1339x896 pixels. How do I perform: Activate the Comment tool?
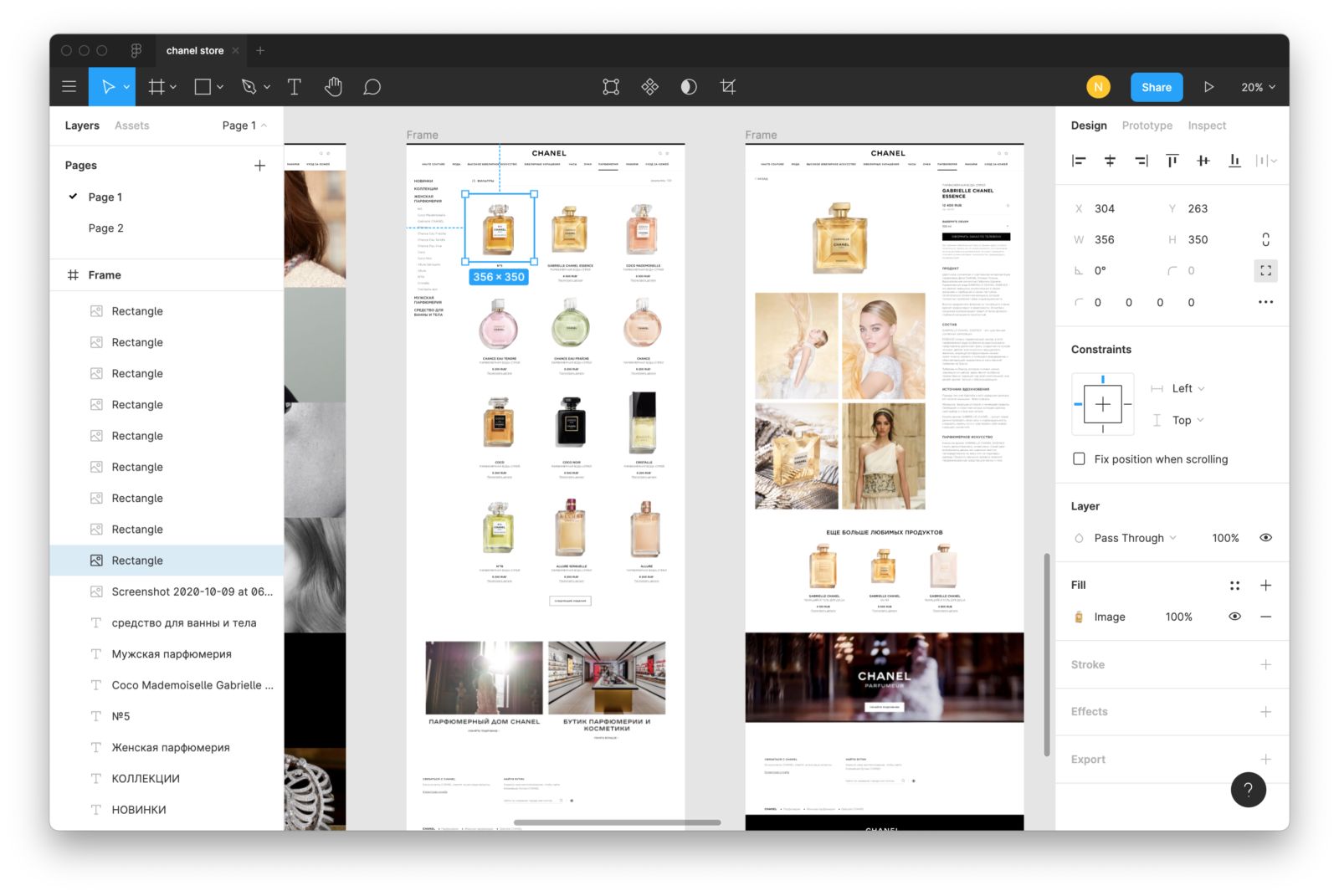372,87
